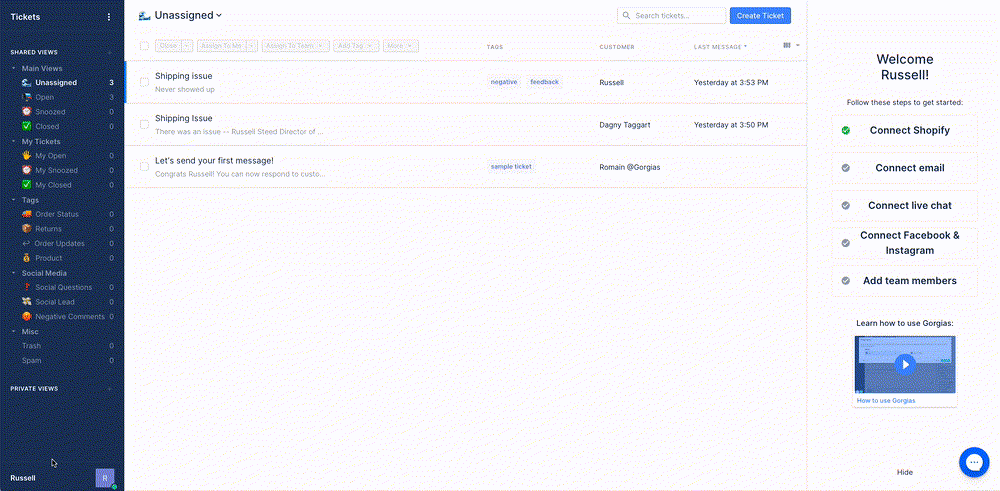Click the My Closed green check icon

pyautogui.click(x=26, y=185)
